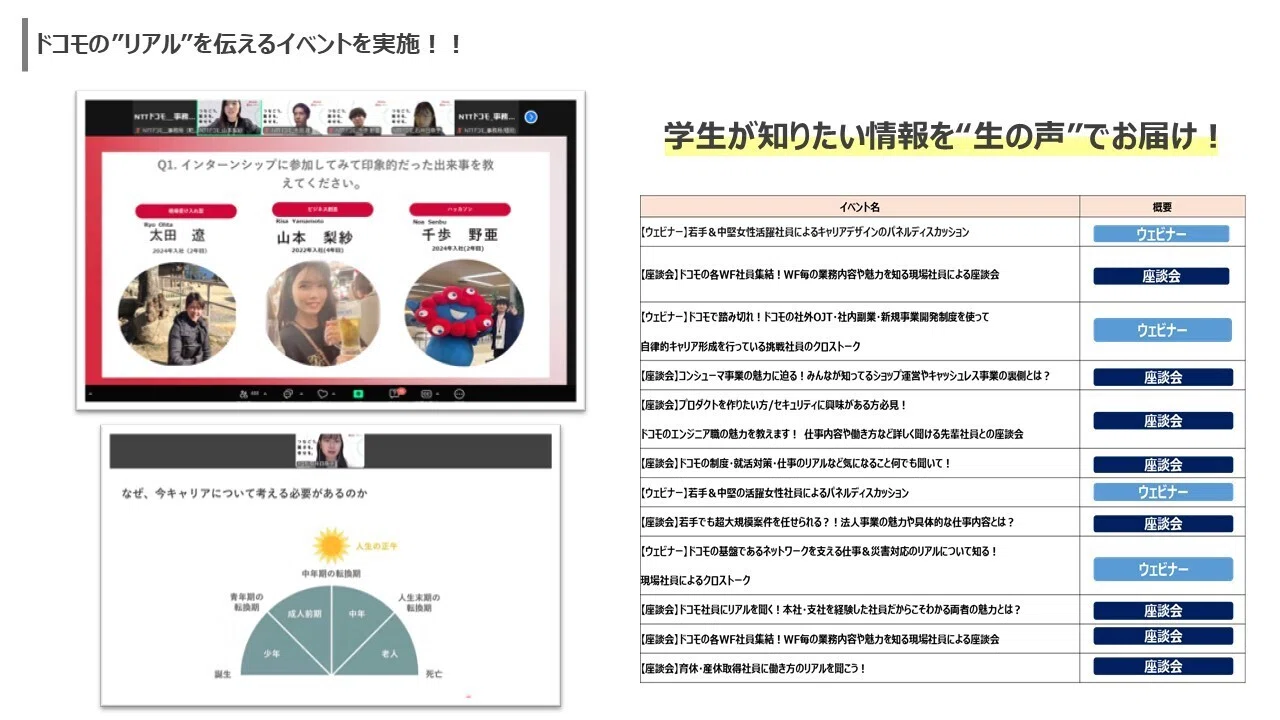The width and height of the screenshot is (1280, 720).
Task: Click 山本 梨紗's round profile photo
Action: point(322,315)
